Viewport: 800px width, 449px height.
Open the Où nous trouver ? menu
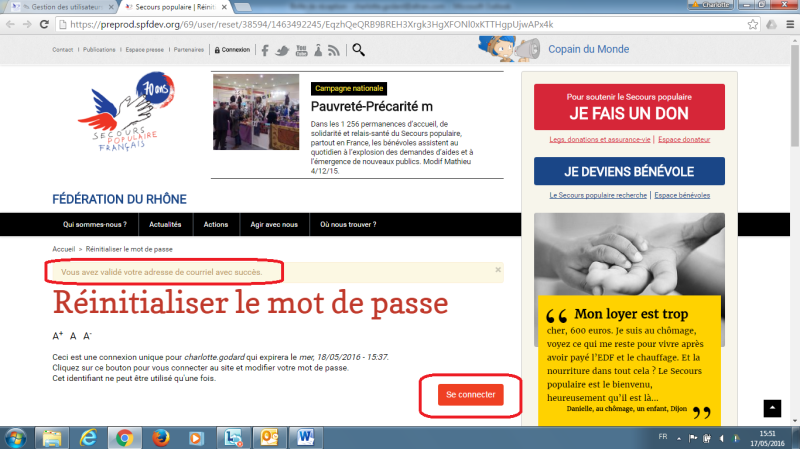point(348,224)
